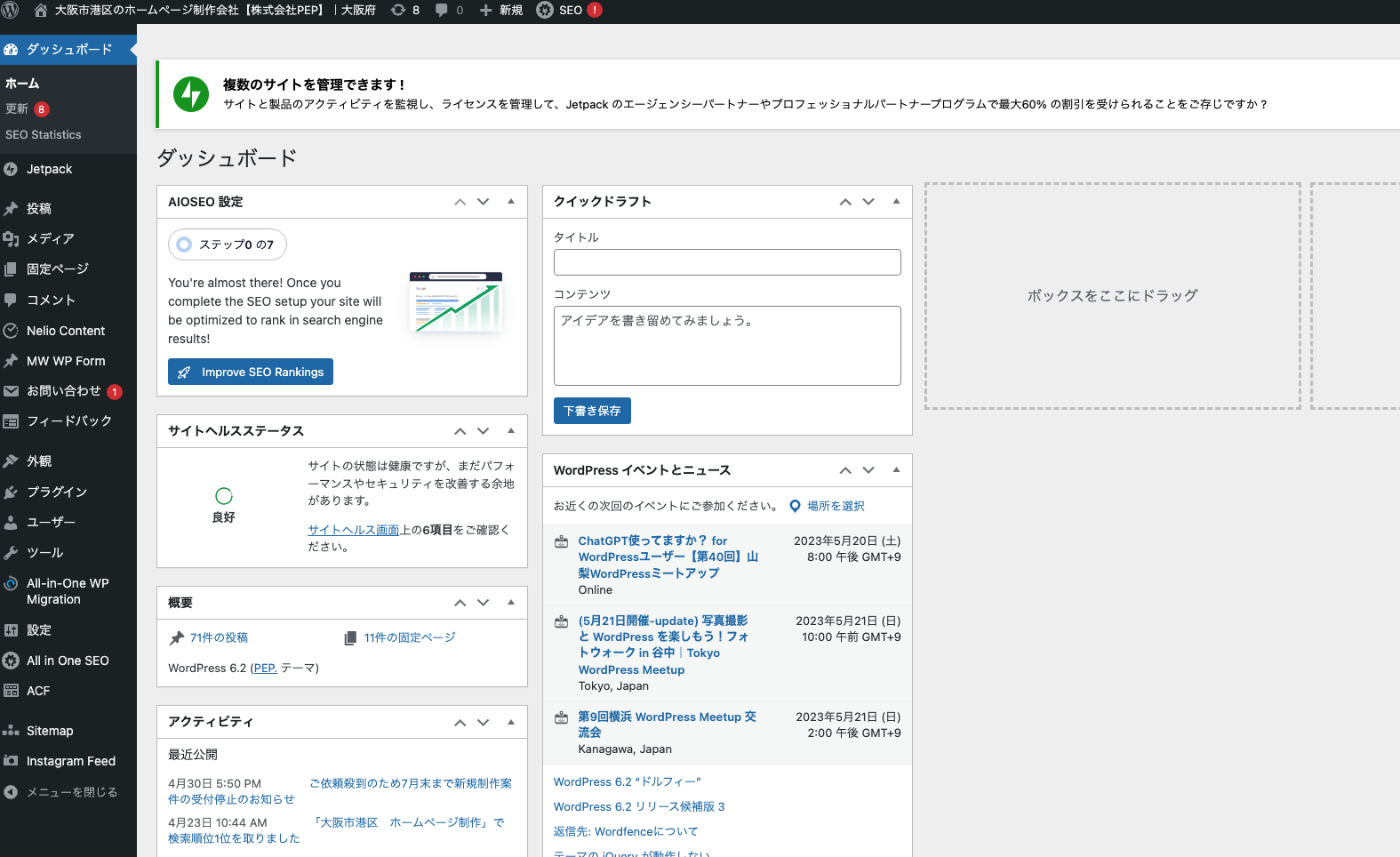
Task: Move 概要 panel up
Action: [460, 603]
